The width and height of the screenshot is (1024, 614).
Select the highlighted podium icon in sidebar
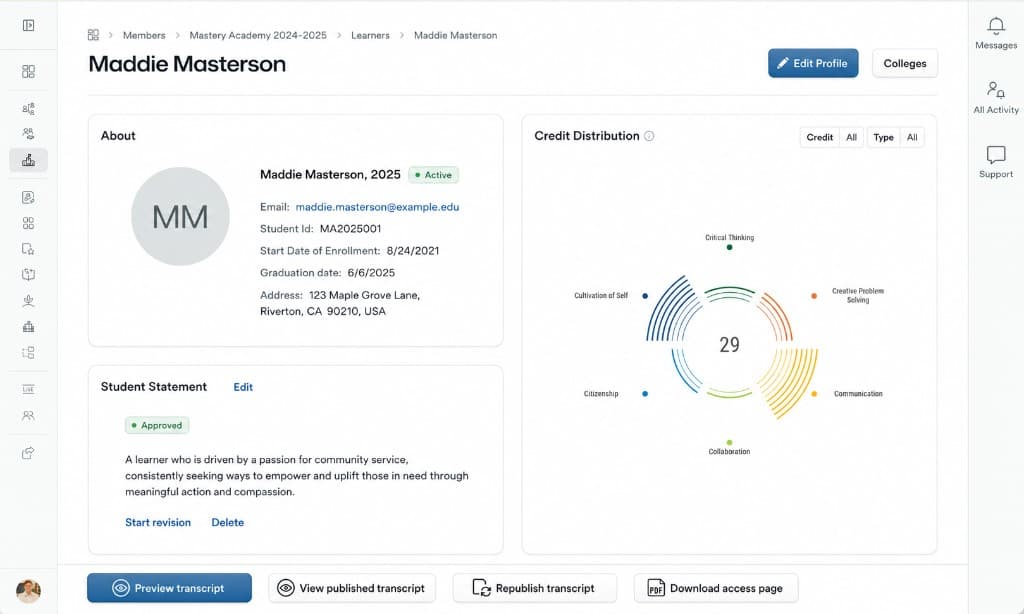click(28, 160)
